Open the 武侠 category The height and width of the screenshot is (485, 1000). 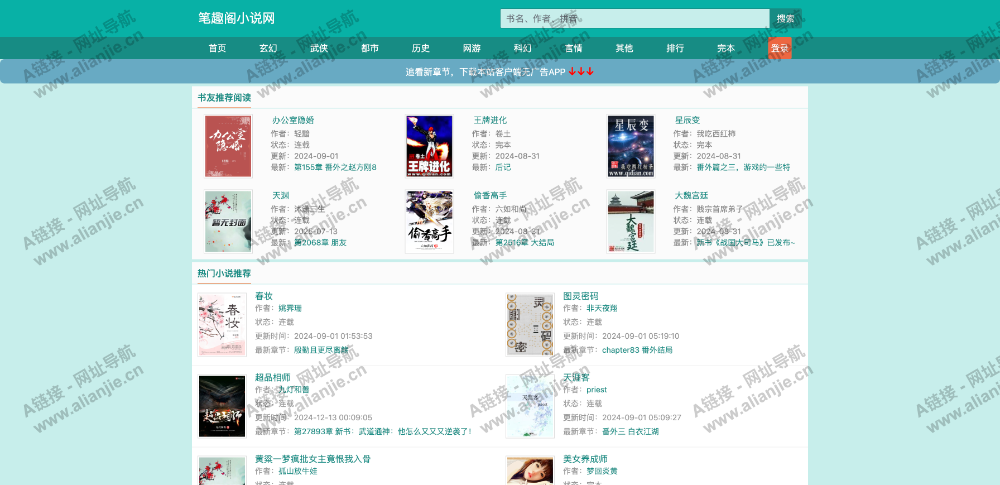pyautogui.click(x=319, y=48)
